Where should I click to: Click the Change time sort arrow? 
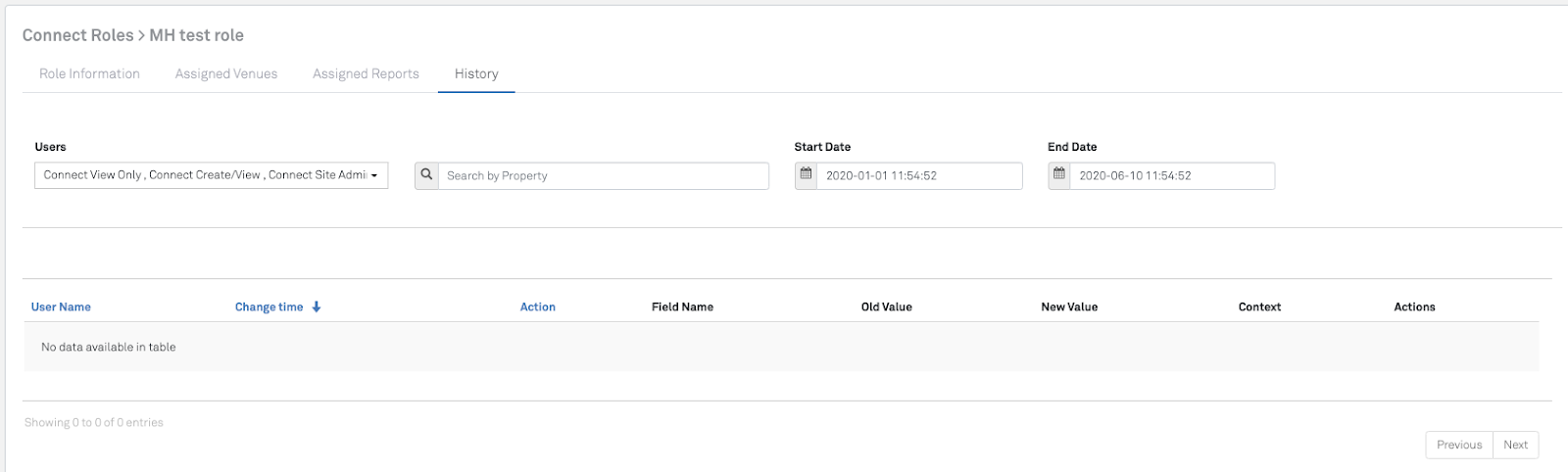[317, 307]
